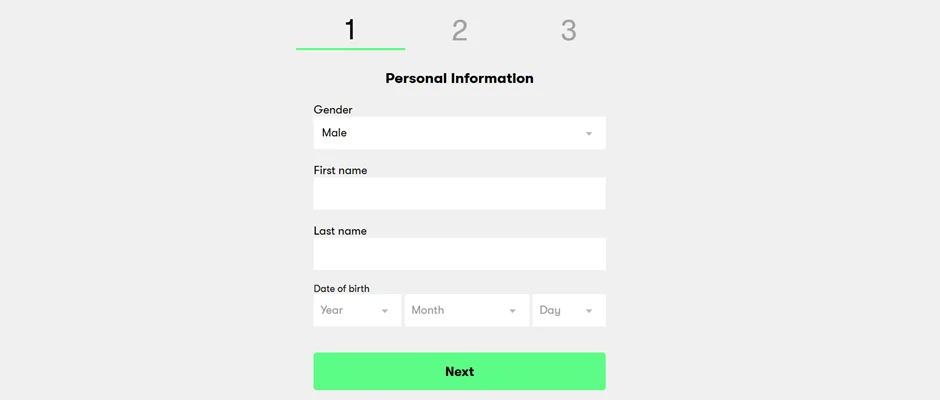Click the Last name label

click(340, 231)
